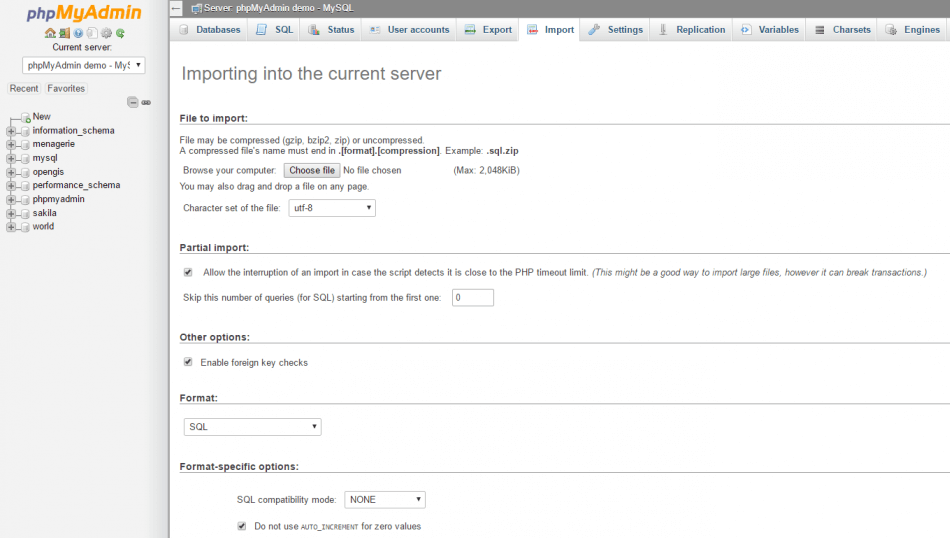Screen dimensions: 950x538
Task: Click the database icon beside sakila
Action: click(25, 214)
